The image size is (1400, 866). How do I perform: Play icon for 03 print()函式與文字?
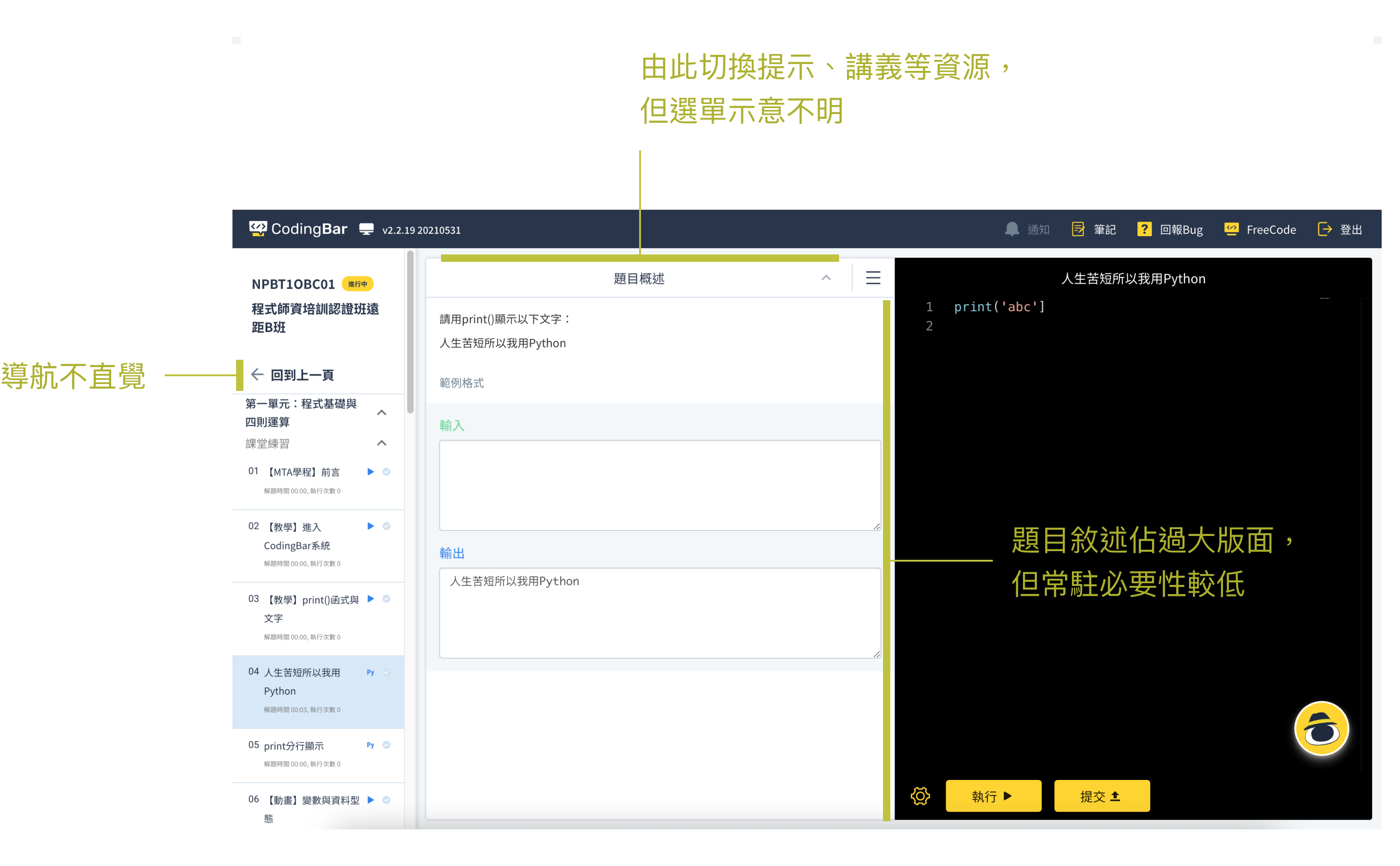pyautogui.click(x=370, y=599)
